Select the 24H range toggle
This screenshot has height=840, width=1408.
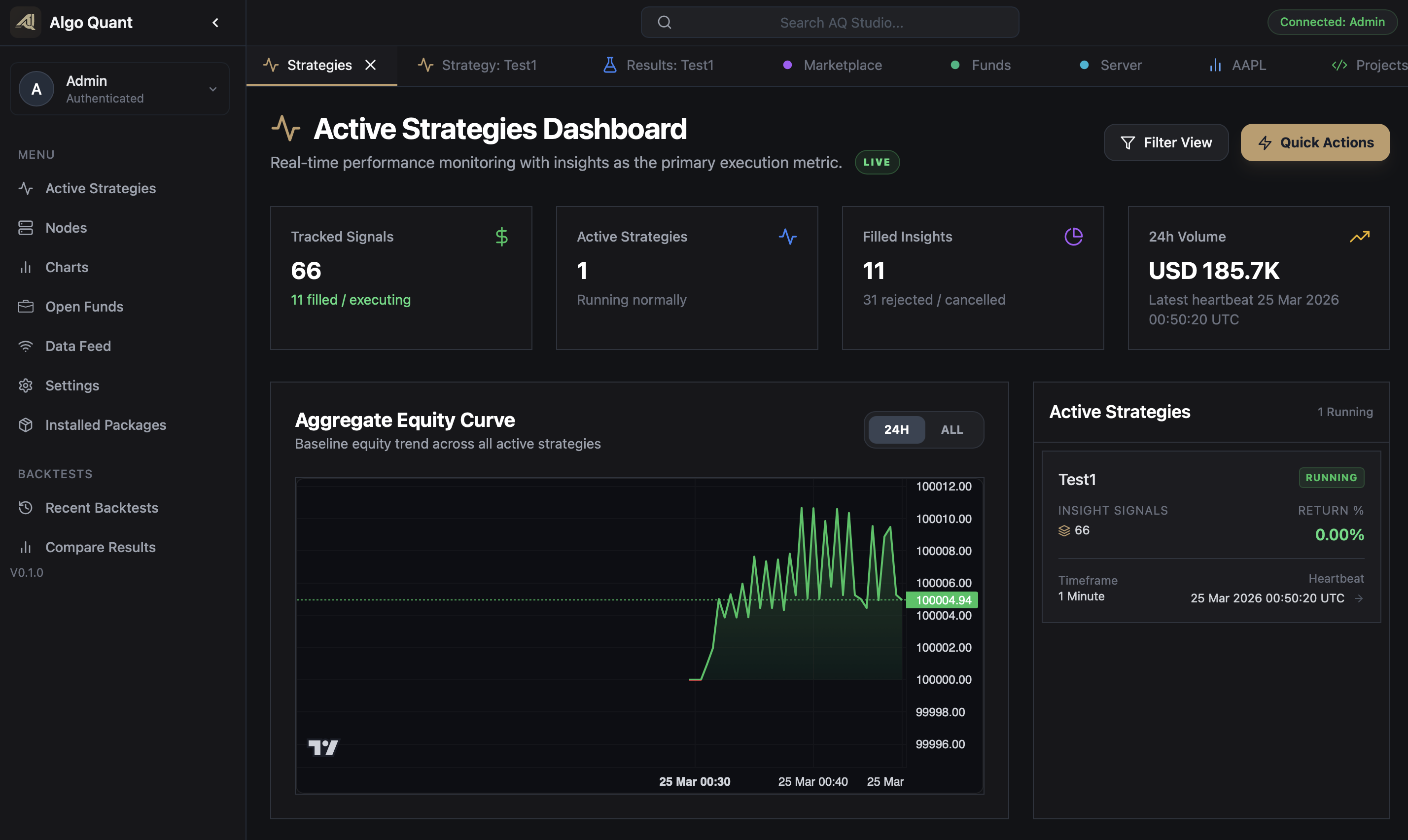pos(896,430)
